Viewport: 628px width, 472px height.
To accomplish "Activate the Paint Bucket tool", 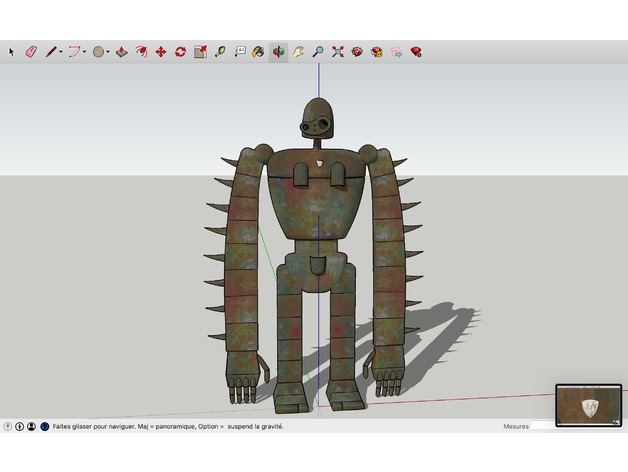I will [x=258, y=52].
